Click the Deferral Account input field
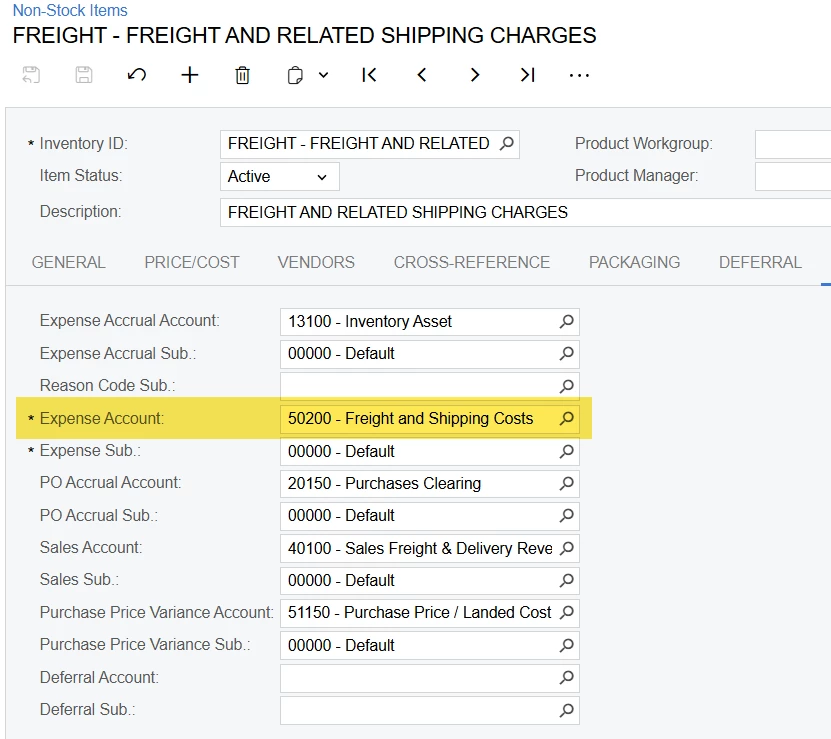This screenshot has width=831, height=739. click(418, 678)
